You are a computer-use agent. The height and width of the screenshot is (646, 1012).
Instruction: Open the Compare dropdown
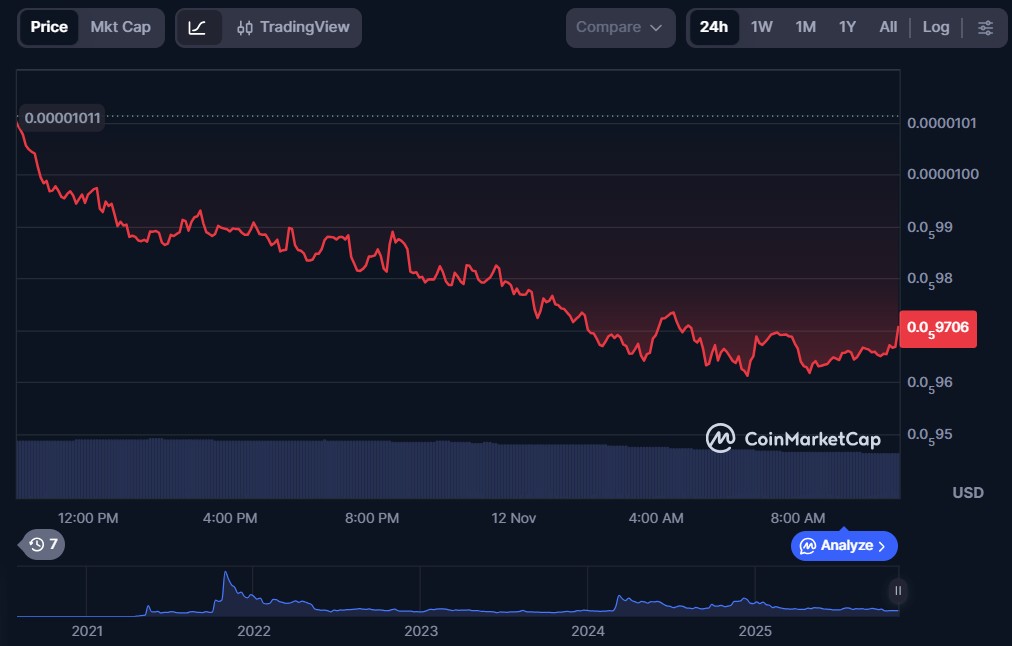pos(619,27)
